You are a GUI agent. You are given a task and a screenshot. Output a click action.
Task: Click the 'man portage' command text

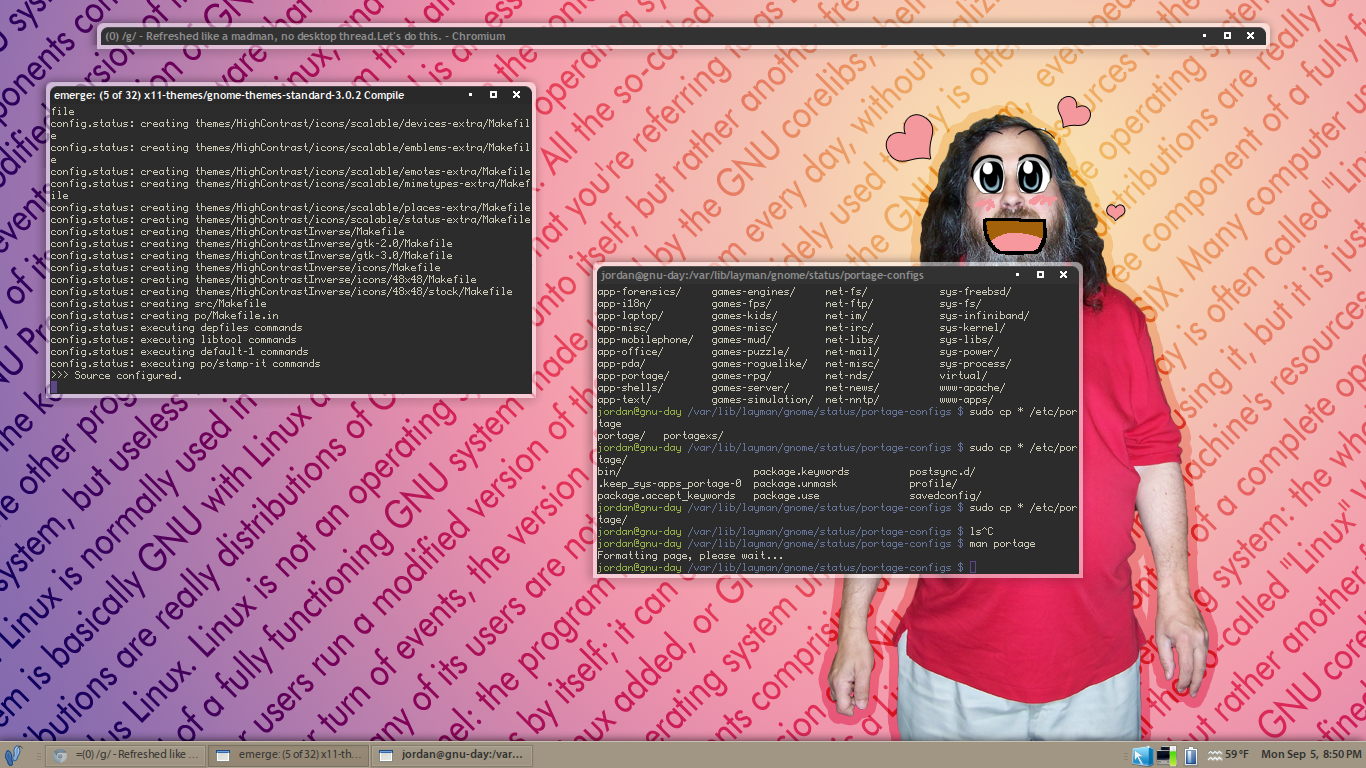pos(1002,544)
